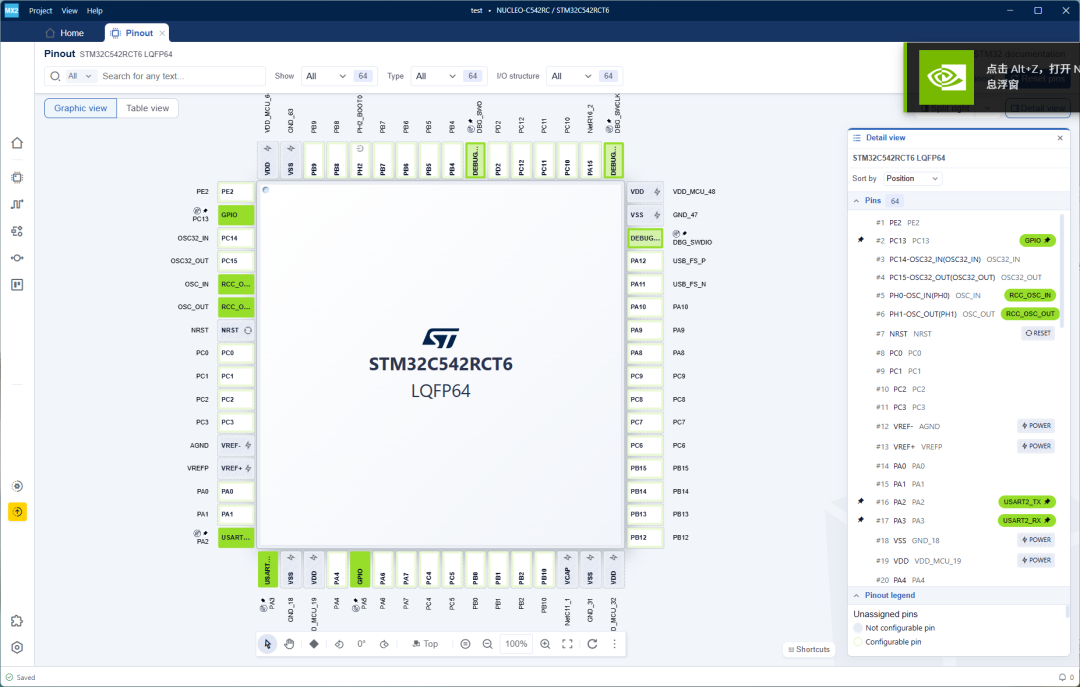Toggle the pin marker beside PA2 in Detail view

861,501
